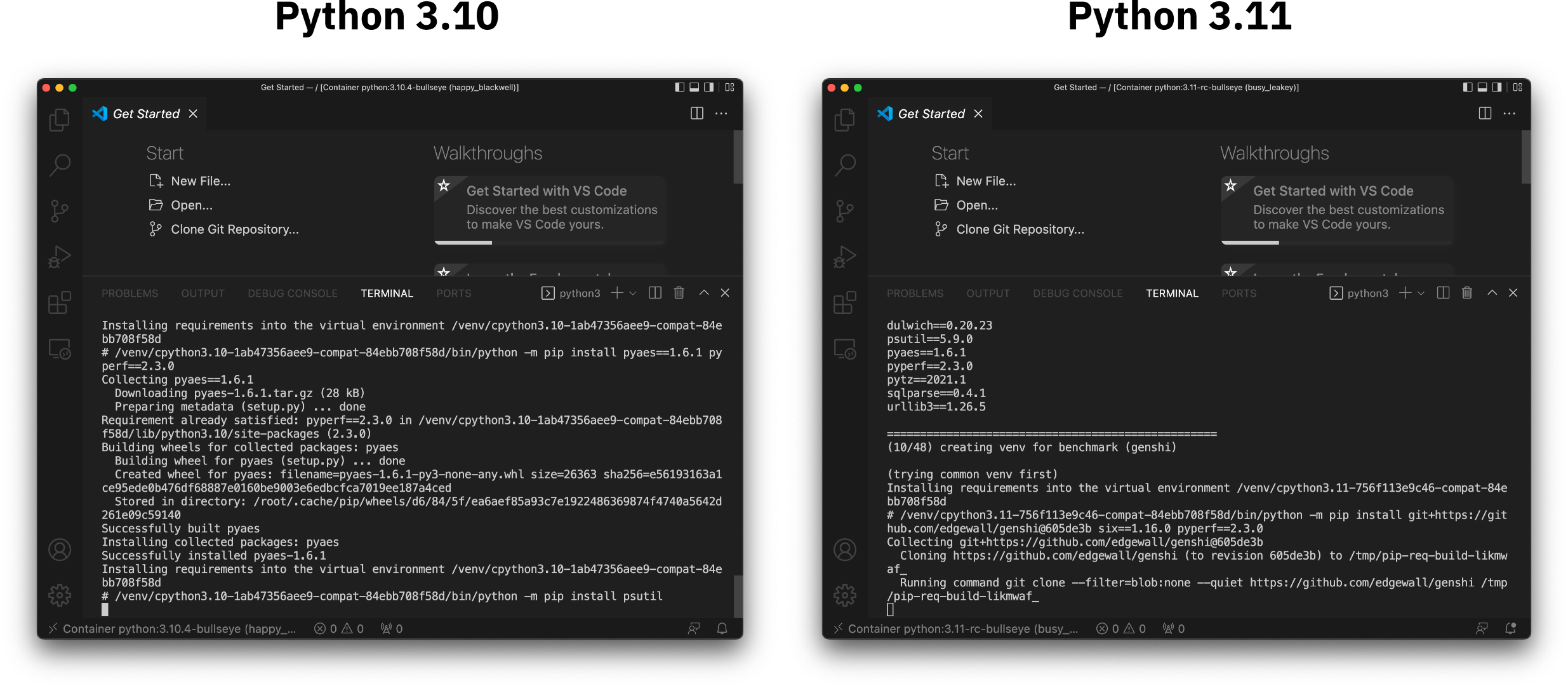The width and height of the screenshot is (1568, 688).
Task: Open the Manage settings gear
Action: pos(59,595)
